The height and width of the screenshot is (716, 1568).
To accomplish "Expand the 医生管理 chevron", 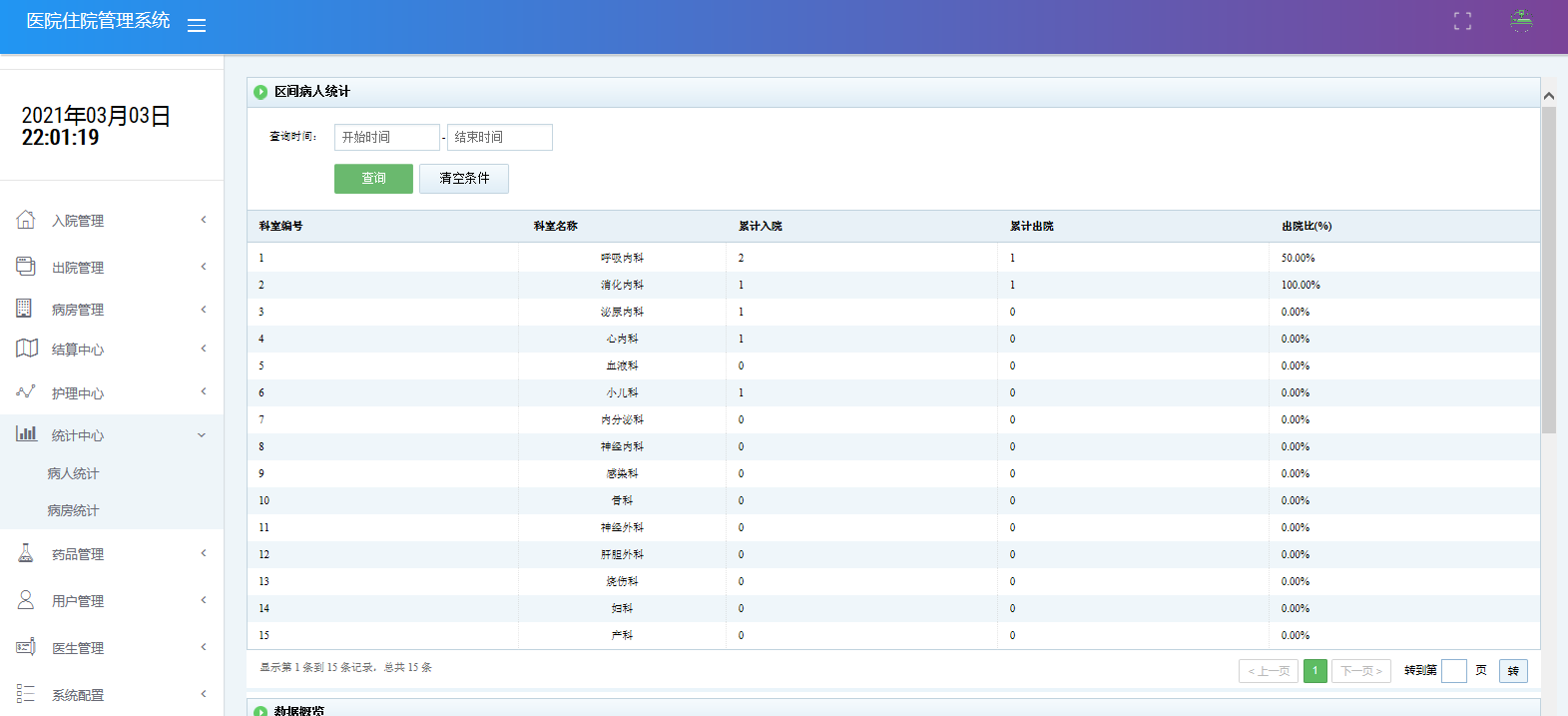I will (204, 647).
